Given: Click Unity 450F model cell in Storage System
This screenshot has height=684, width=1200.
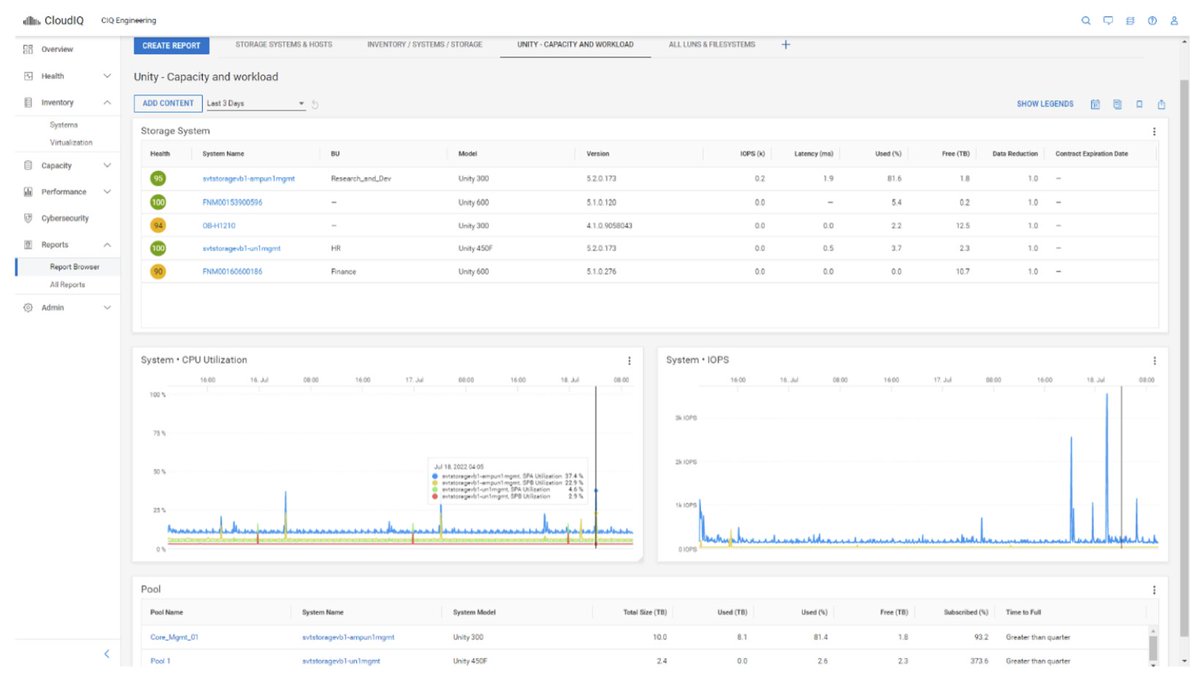Looking at the screenshot, I should (476, 248).
